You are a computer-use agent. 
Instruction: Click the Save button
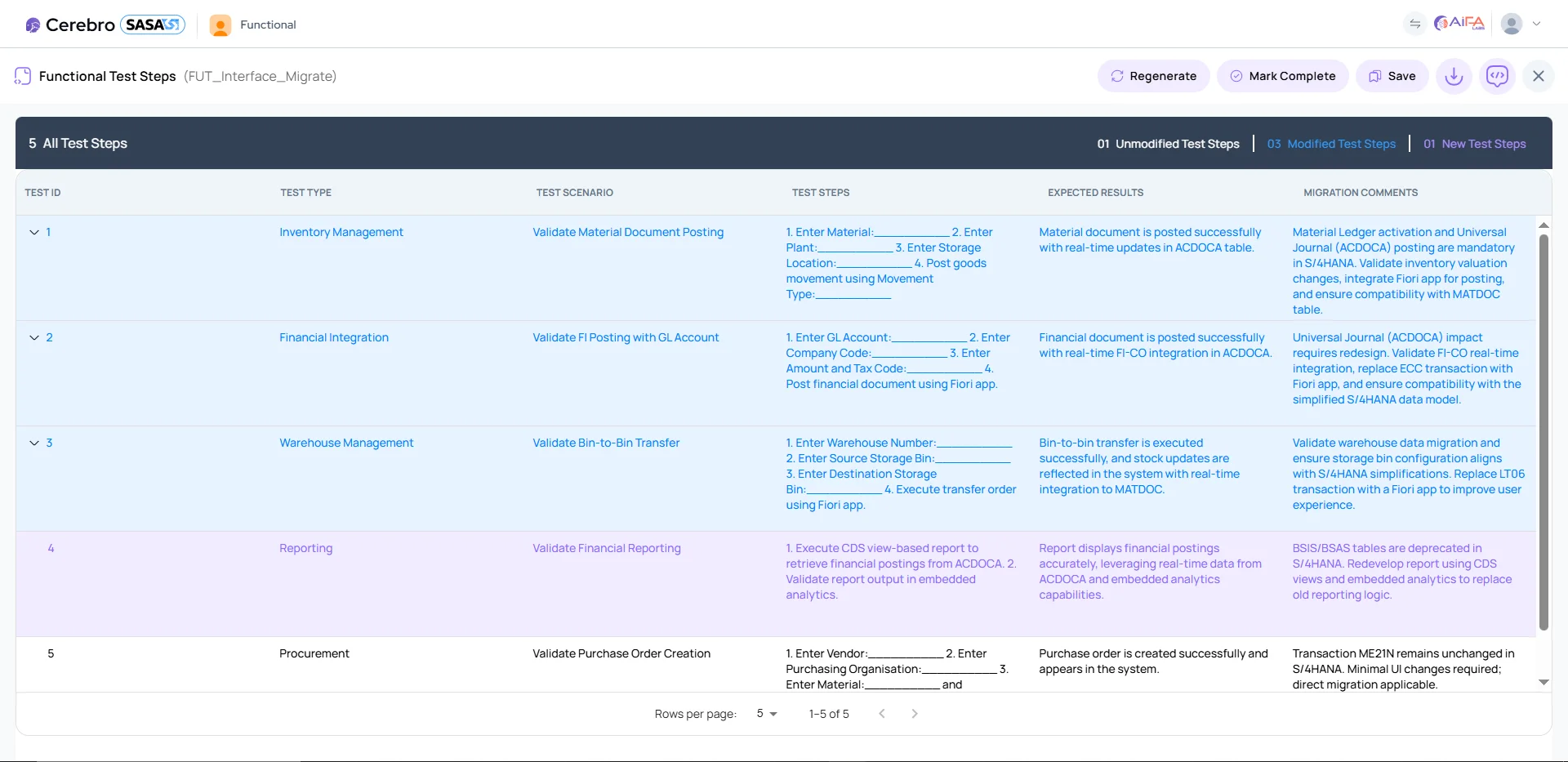[x=1392, y=75]
